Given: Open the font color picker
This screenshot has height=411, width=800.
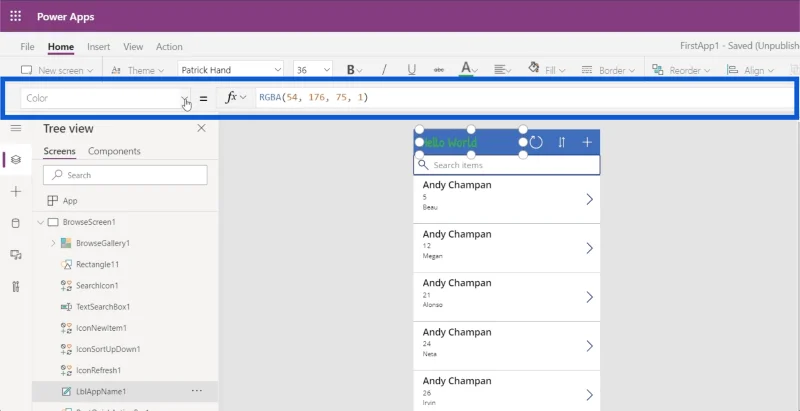Looking at the screenshot, I should [x=469, y=69].
